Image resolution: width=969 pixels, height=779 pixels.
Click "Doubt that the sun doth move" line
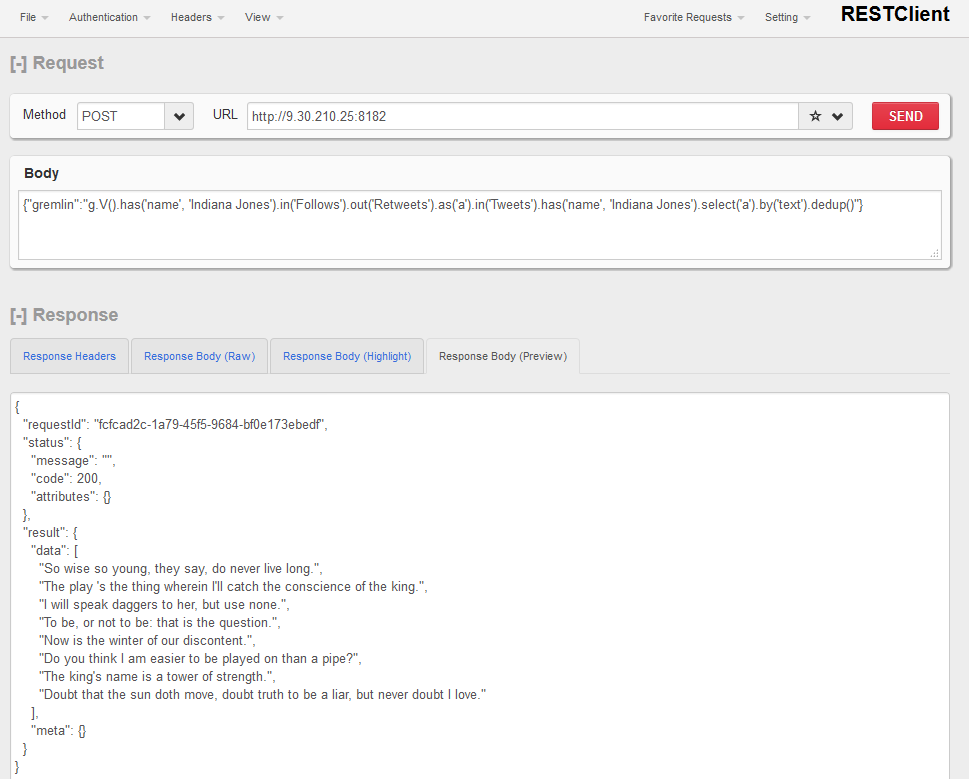tap(262, 694)
